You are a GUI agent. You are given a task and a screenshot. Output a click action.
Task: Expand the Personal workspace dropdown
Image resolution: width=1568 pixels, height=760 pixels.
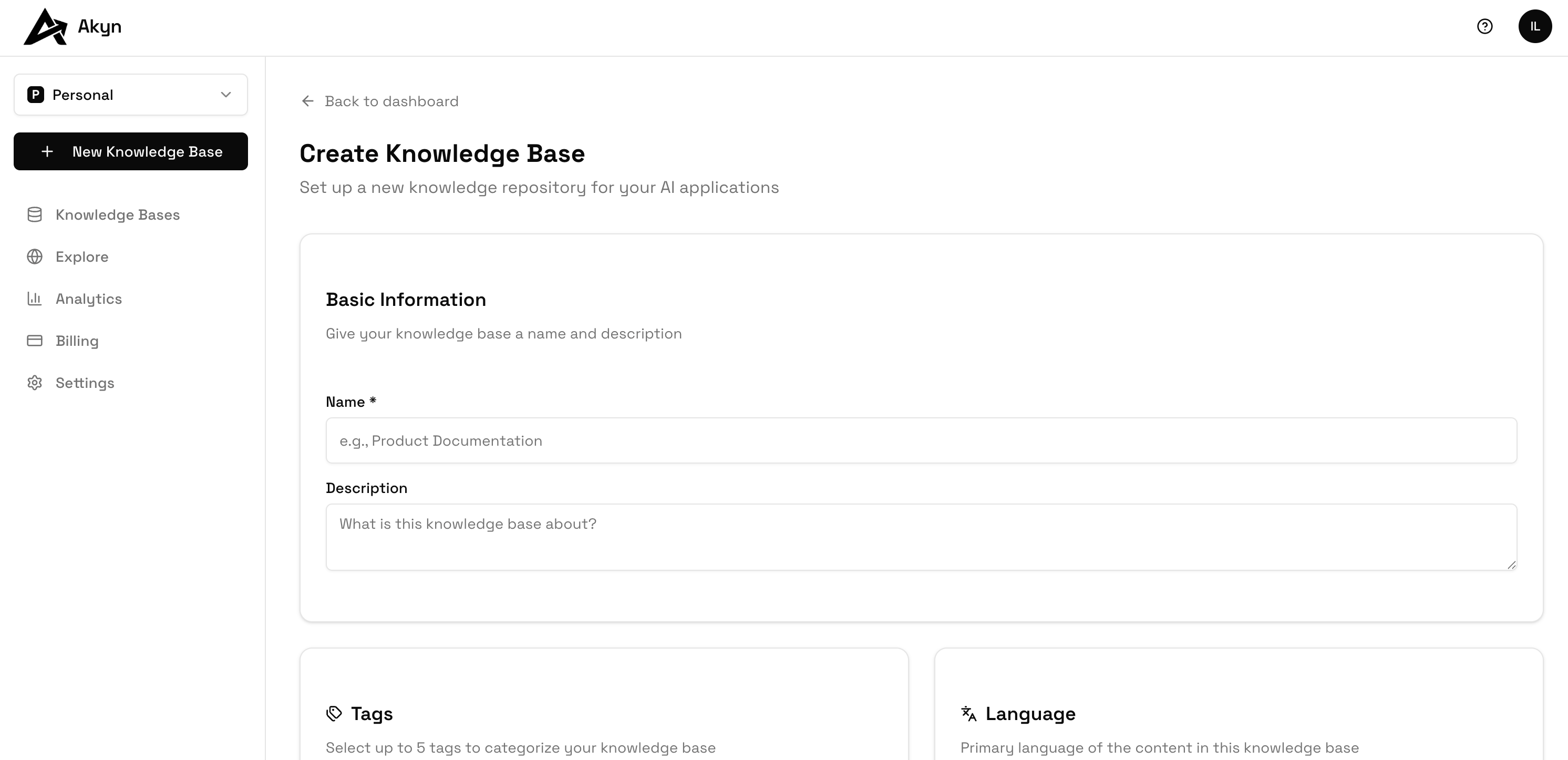pyautogui.click(x=130, y=95)
